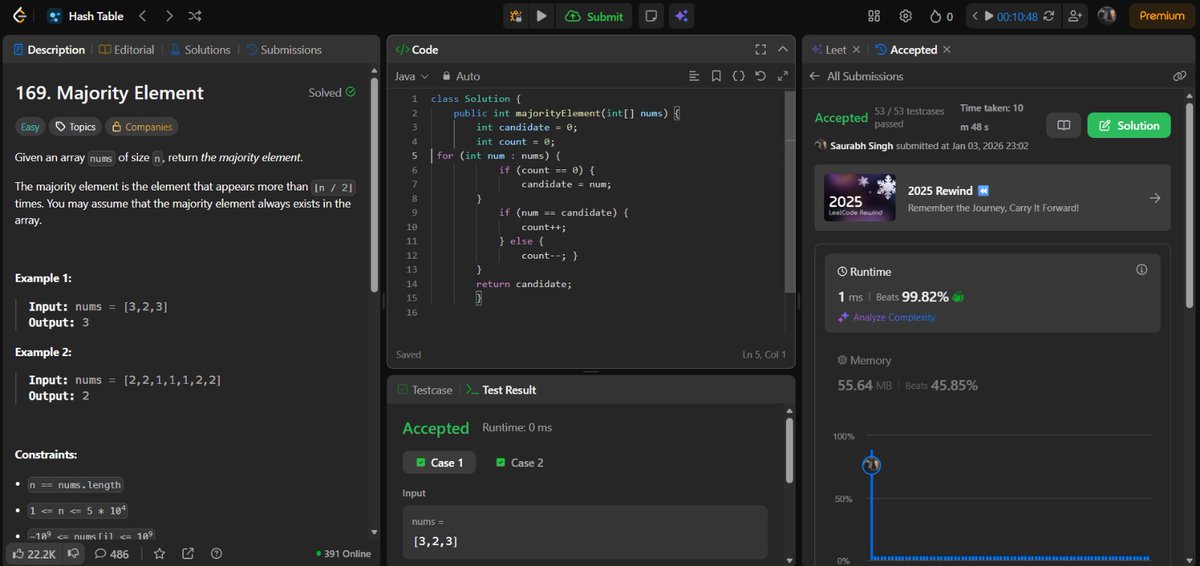Resume the timer play button

coord(989,16)
